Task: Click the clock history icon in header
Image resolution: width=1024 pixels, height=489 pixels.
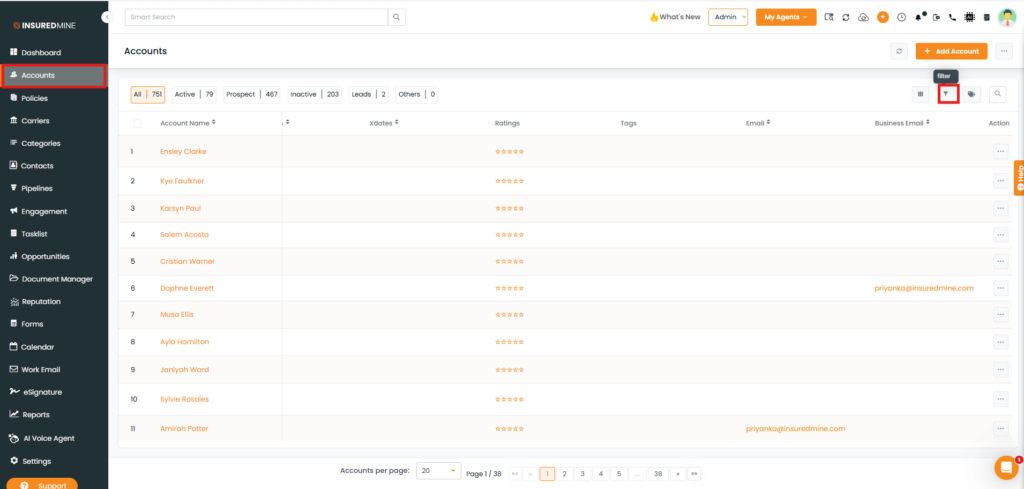Action: tap(901, 17)
